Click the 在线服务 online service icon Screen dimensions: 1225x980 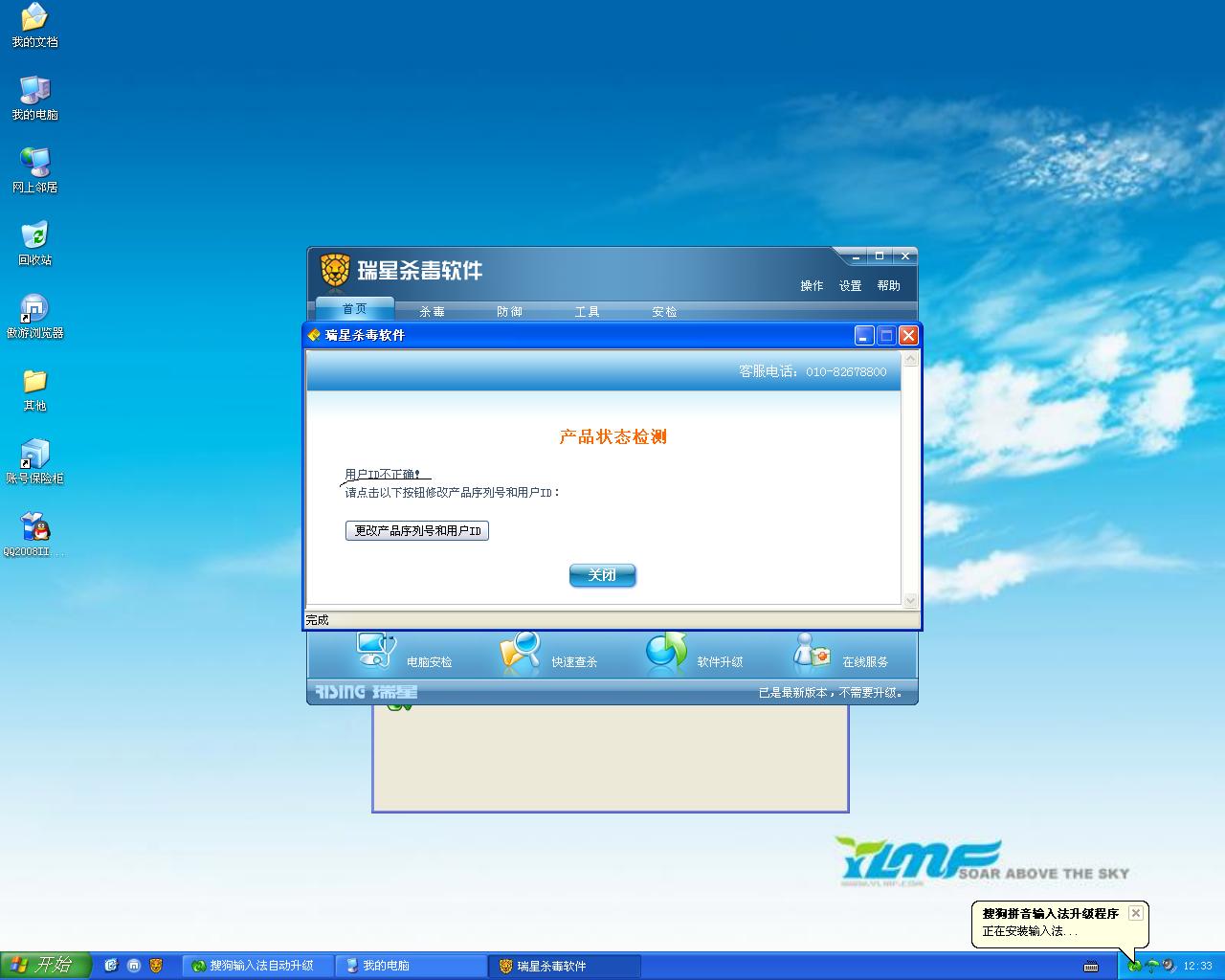tap(812, 652)
